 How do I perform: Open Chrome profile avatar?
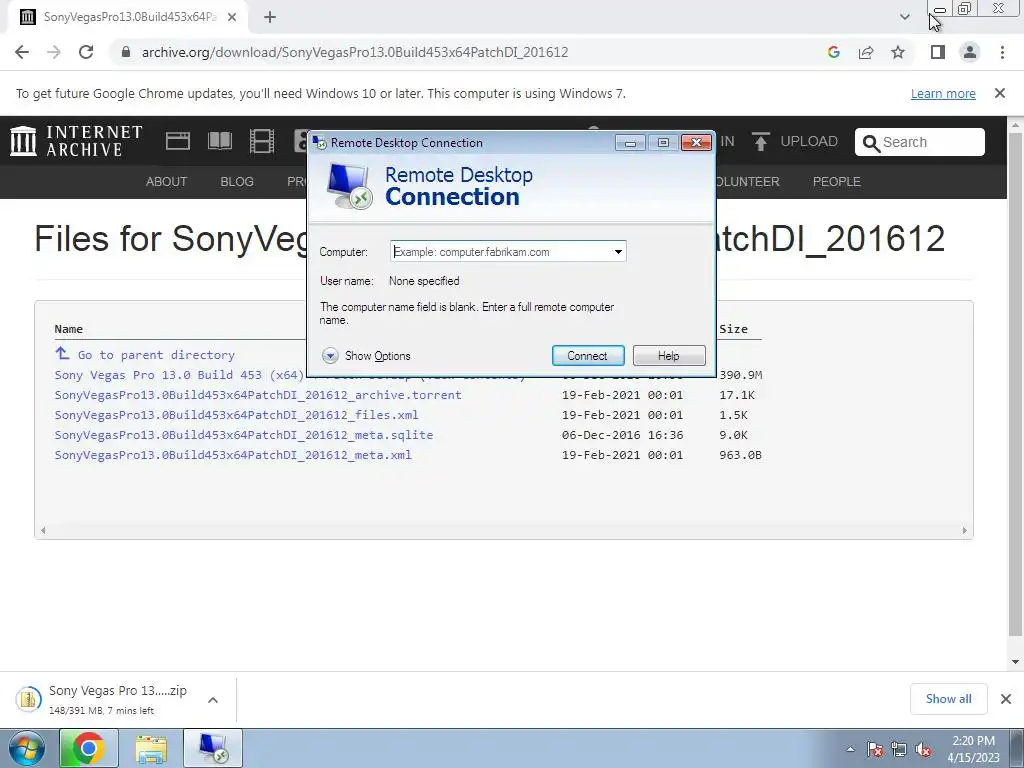[x=970, y=52]
